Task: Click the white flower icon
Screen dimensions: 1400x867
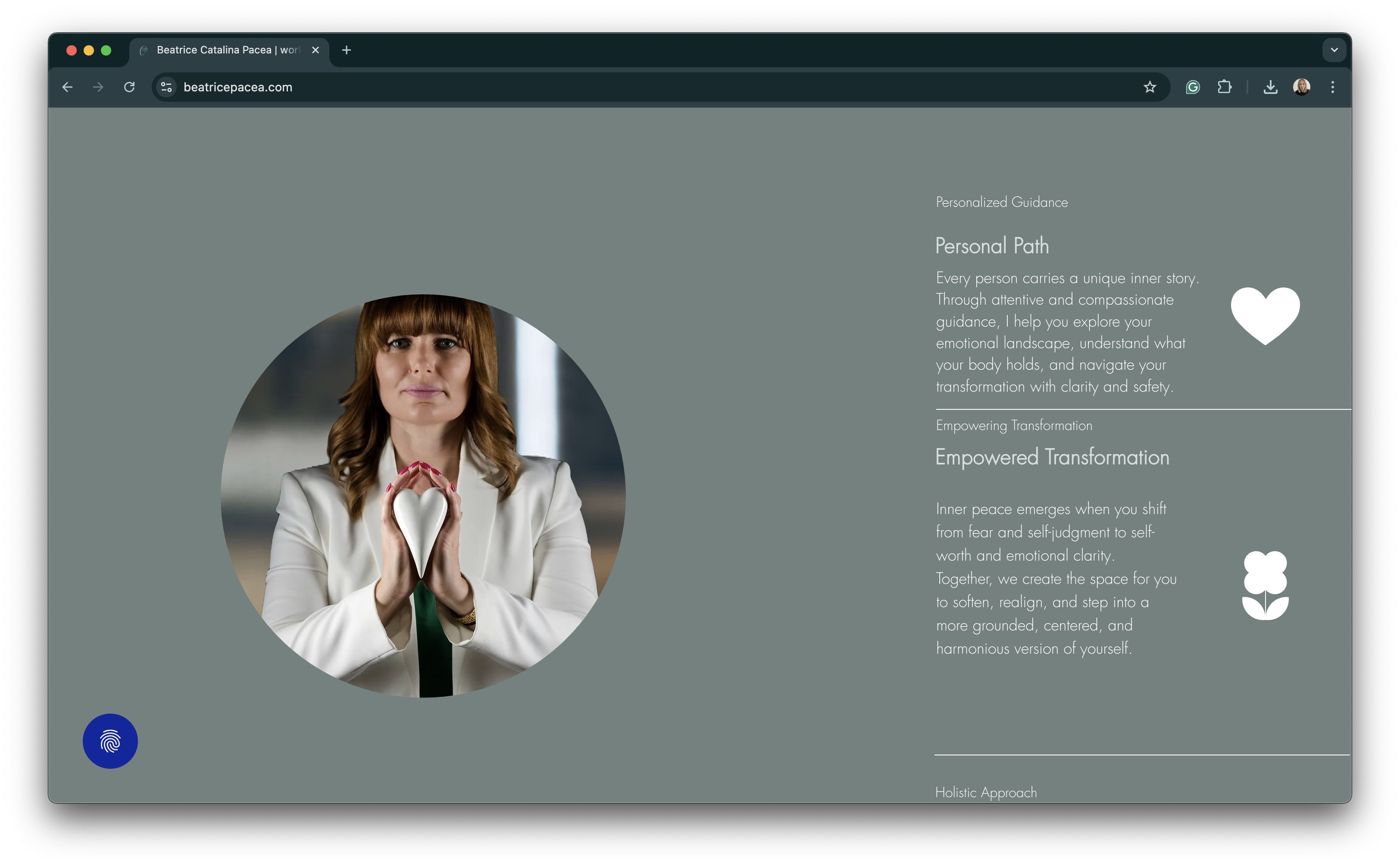Action: pos(1265,585)
